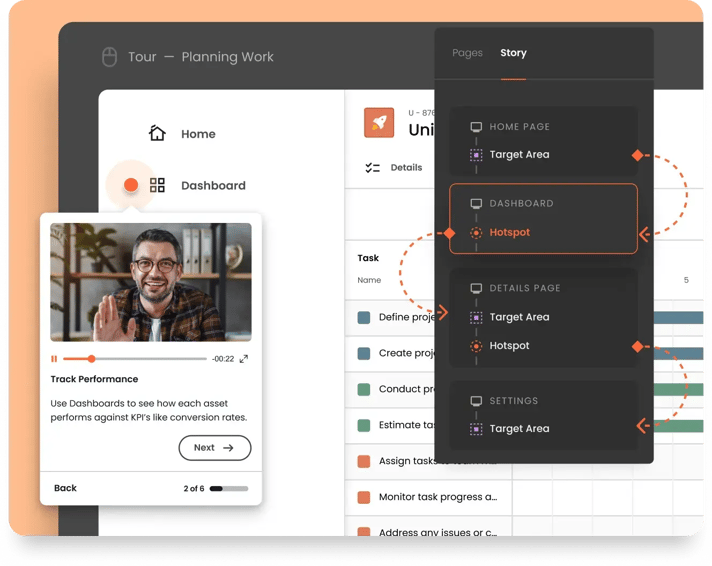Select Target Area icon under Home Page
712x566 pixels.
pos(476,155)
